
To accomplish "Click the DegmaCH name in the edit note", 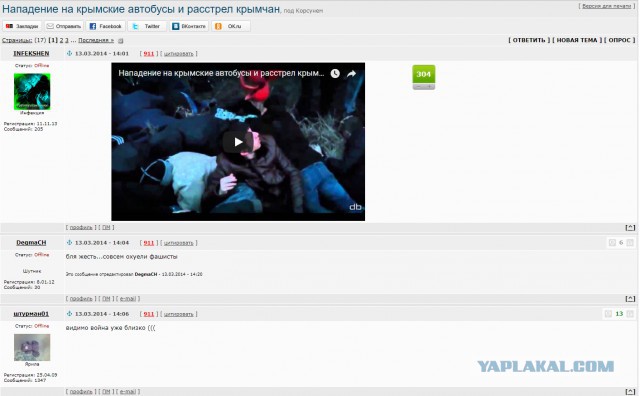I will [146, 274].
